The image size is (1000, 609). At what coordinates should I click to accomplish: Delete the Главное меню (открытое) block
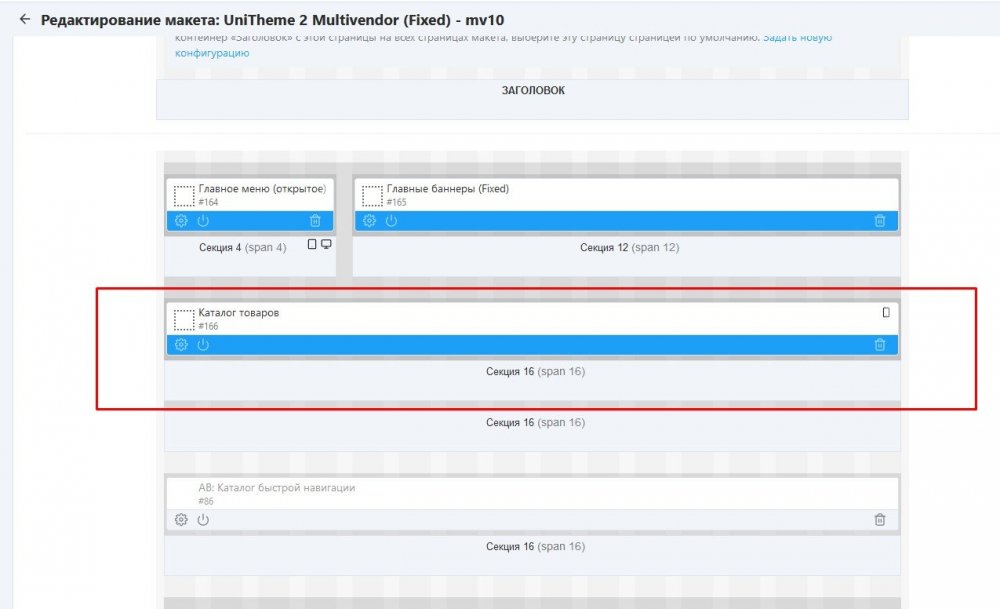315,221
